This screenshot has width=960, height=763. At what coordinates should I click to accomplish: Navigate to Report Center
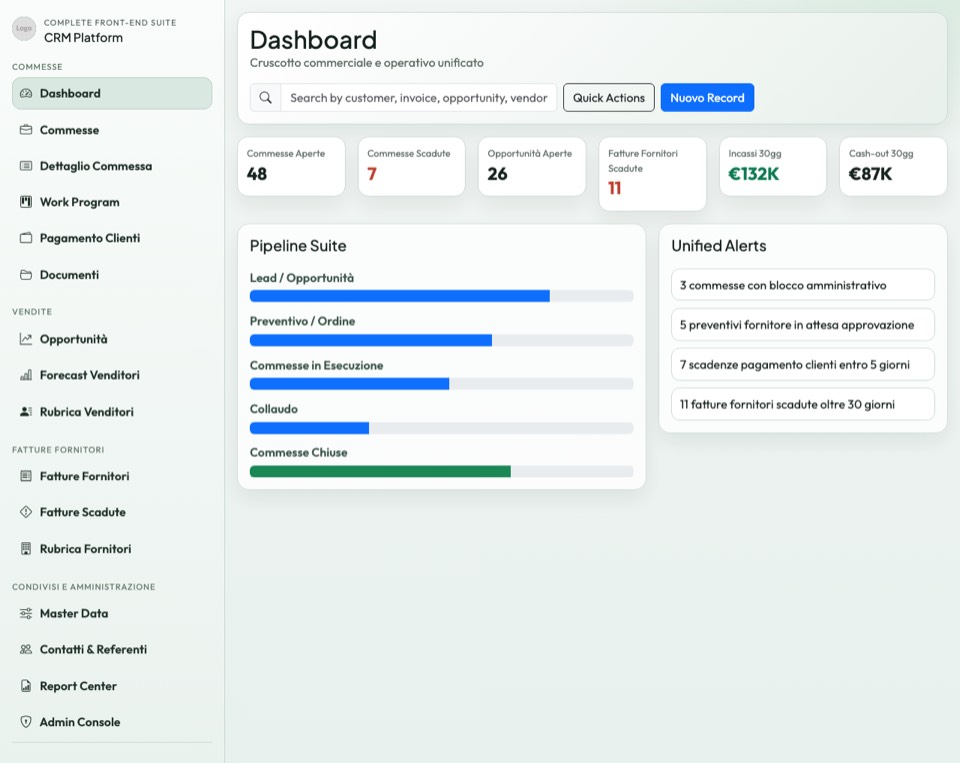pyautogui.click(x=112, y=686)
